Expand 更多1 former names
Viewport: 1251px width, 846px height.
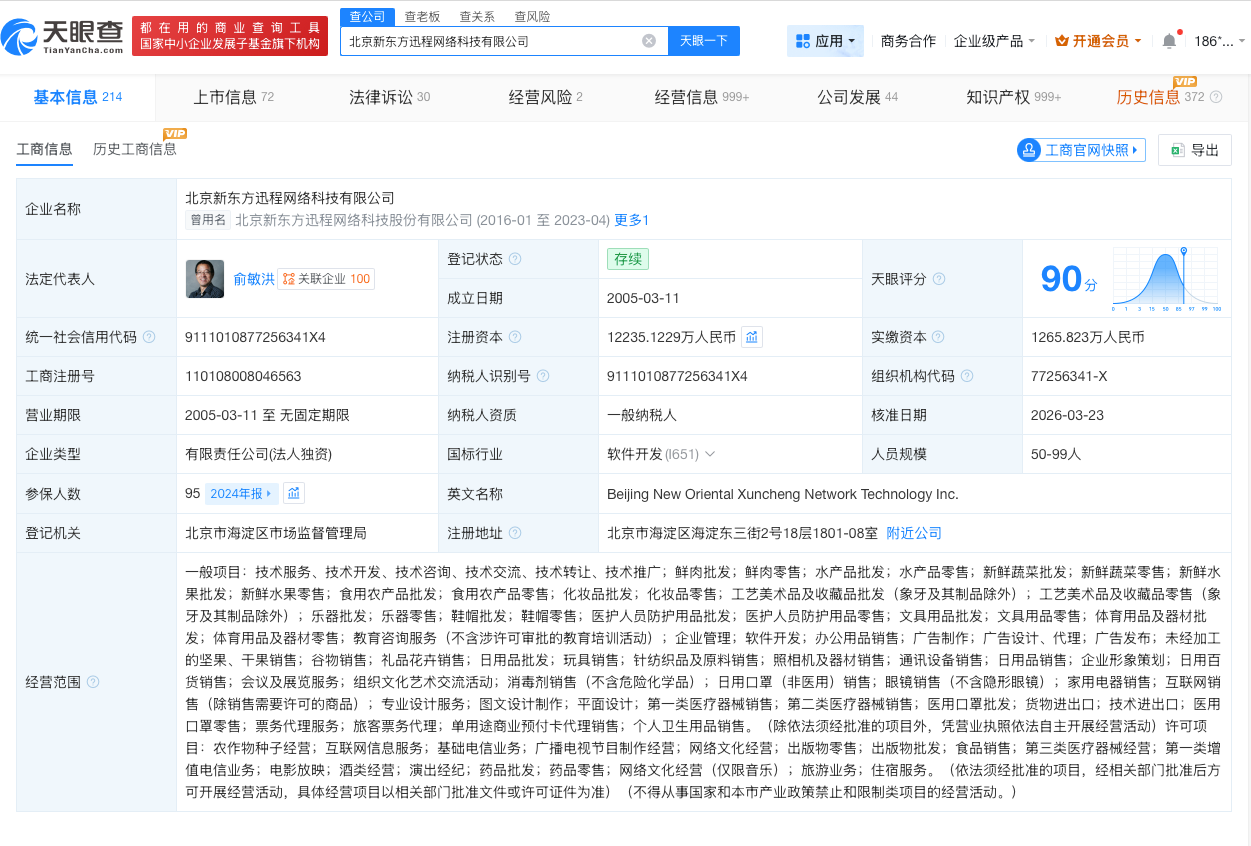(632, 220)
